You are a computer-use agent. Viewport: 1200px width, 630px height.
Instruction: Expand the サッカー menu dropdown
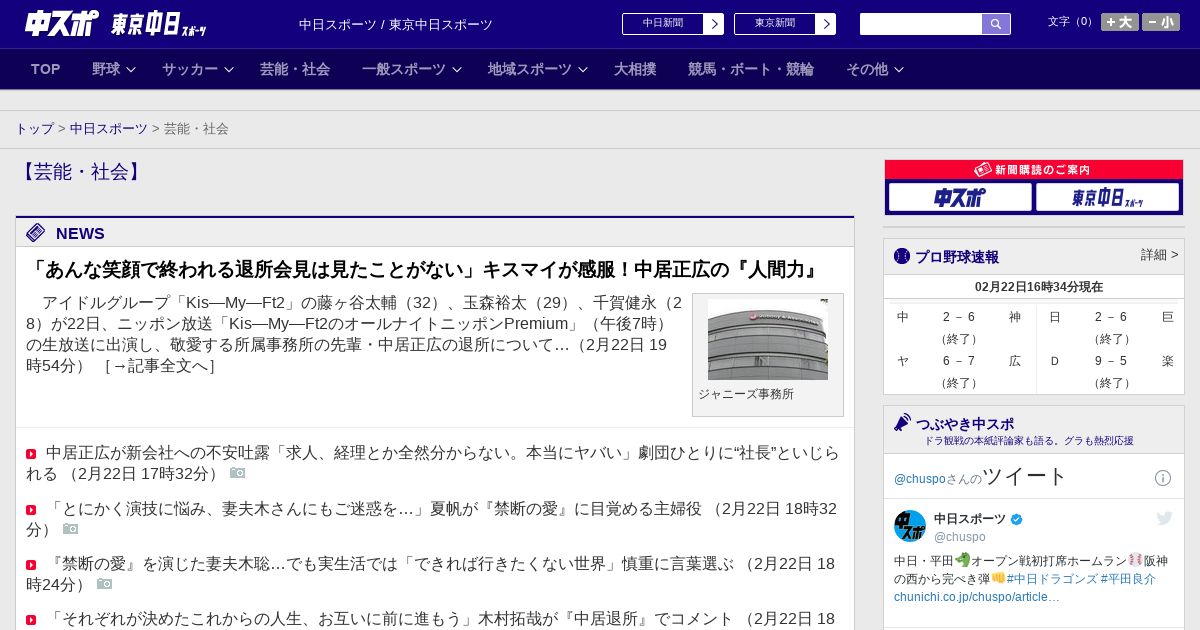click(x=198, y=69)
